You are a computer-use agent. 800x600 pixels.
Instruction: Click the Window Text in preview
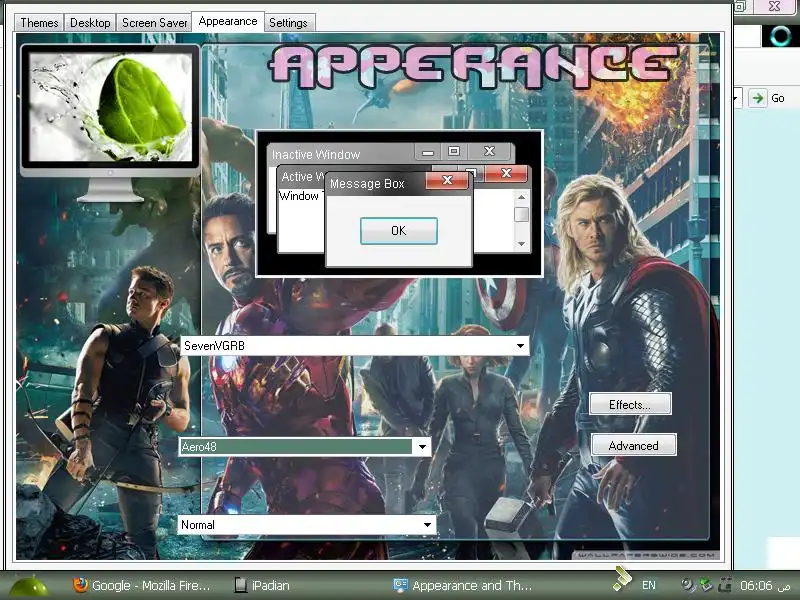(302, 196)
